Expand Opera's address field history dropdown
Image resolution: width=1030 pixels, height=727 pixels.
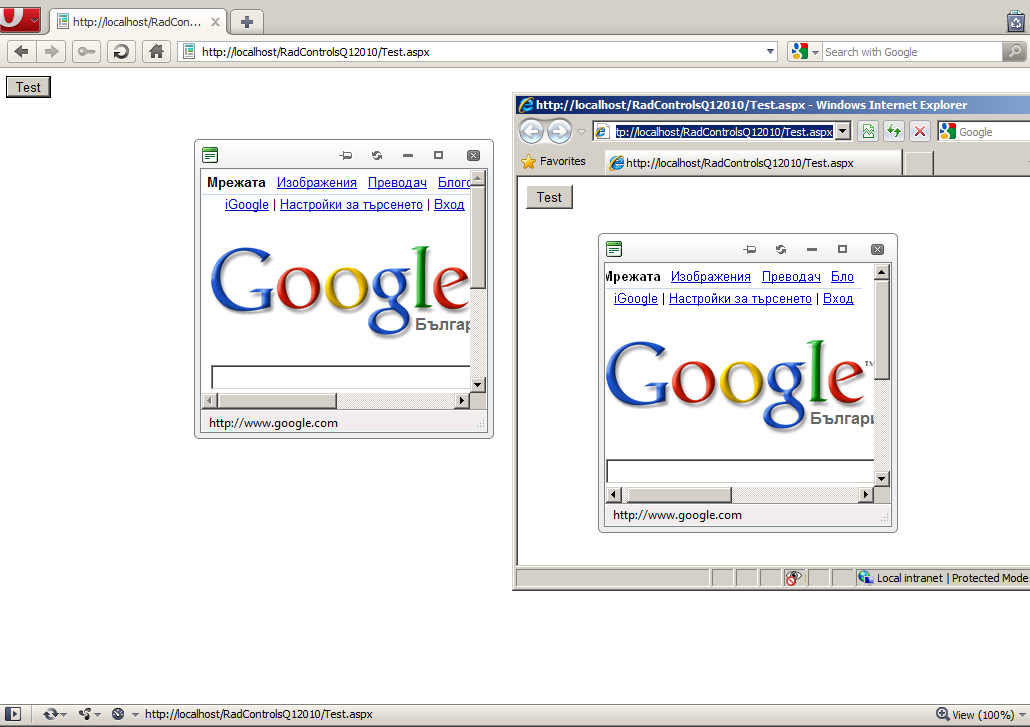click(x=770, y=51)
